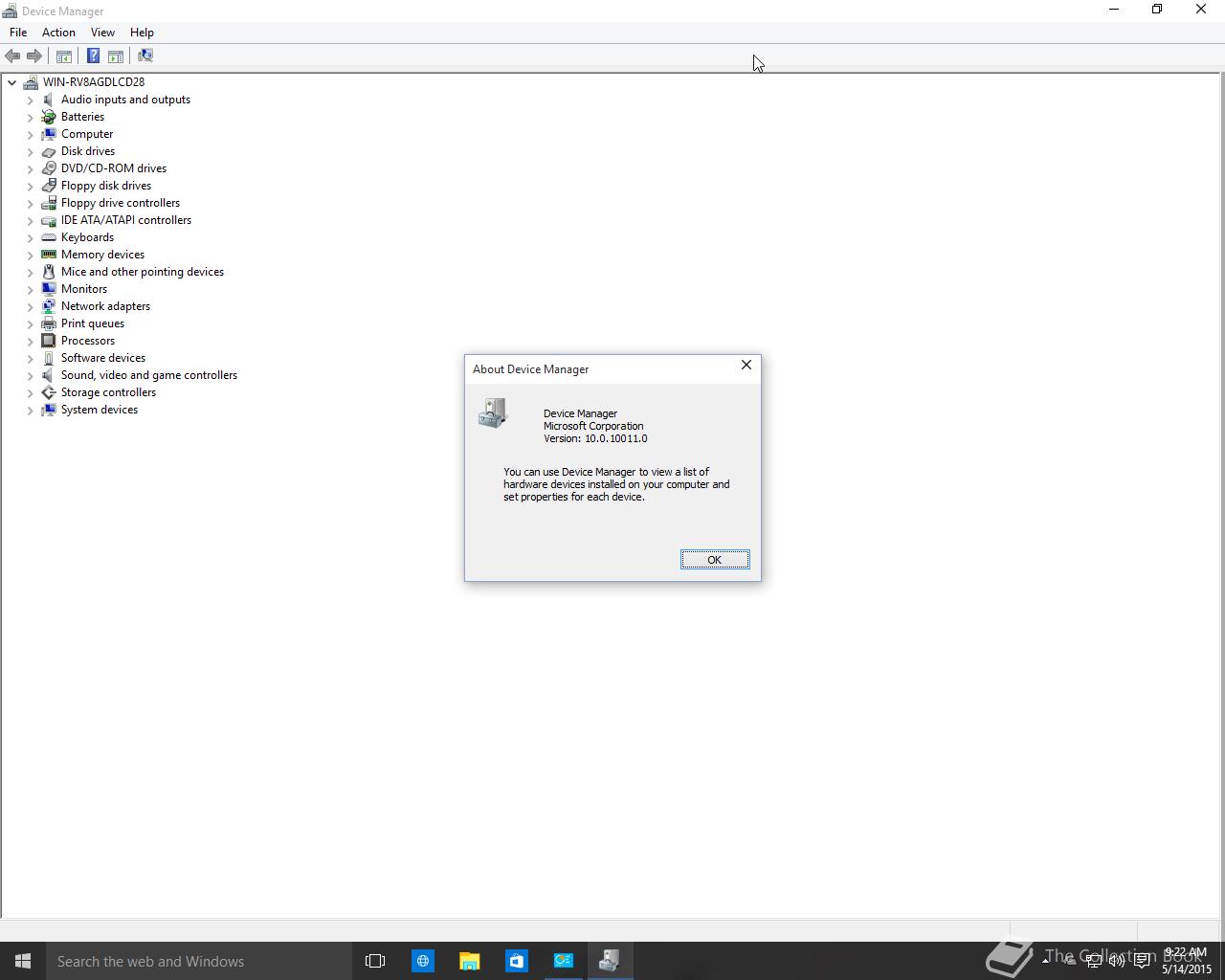
Task: Collapse the WIN-RV8AGDLCD28 root node
Action: pos(12,82)
